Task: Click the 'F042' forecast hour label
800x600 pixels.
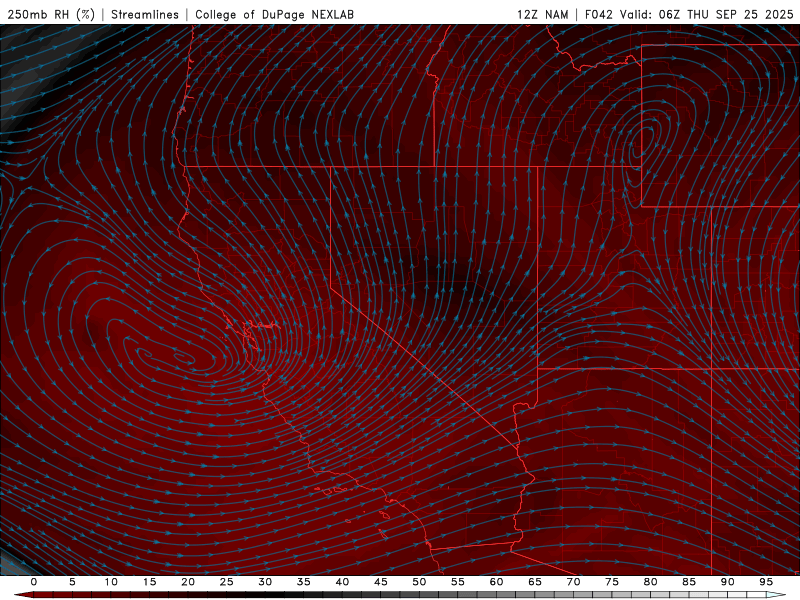Action: [599, 14]
